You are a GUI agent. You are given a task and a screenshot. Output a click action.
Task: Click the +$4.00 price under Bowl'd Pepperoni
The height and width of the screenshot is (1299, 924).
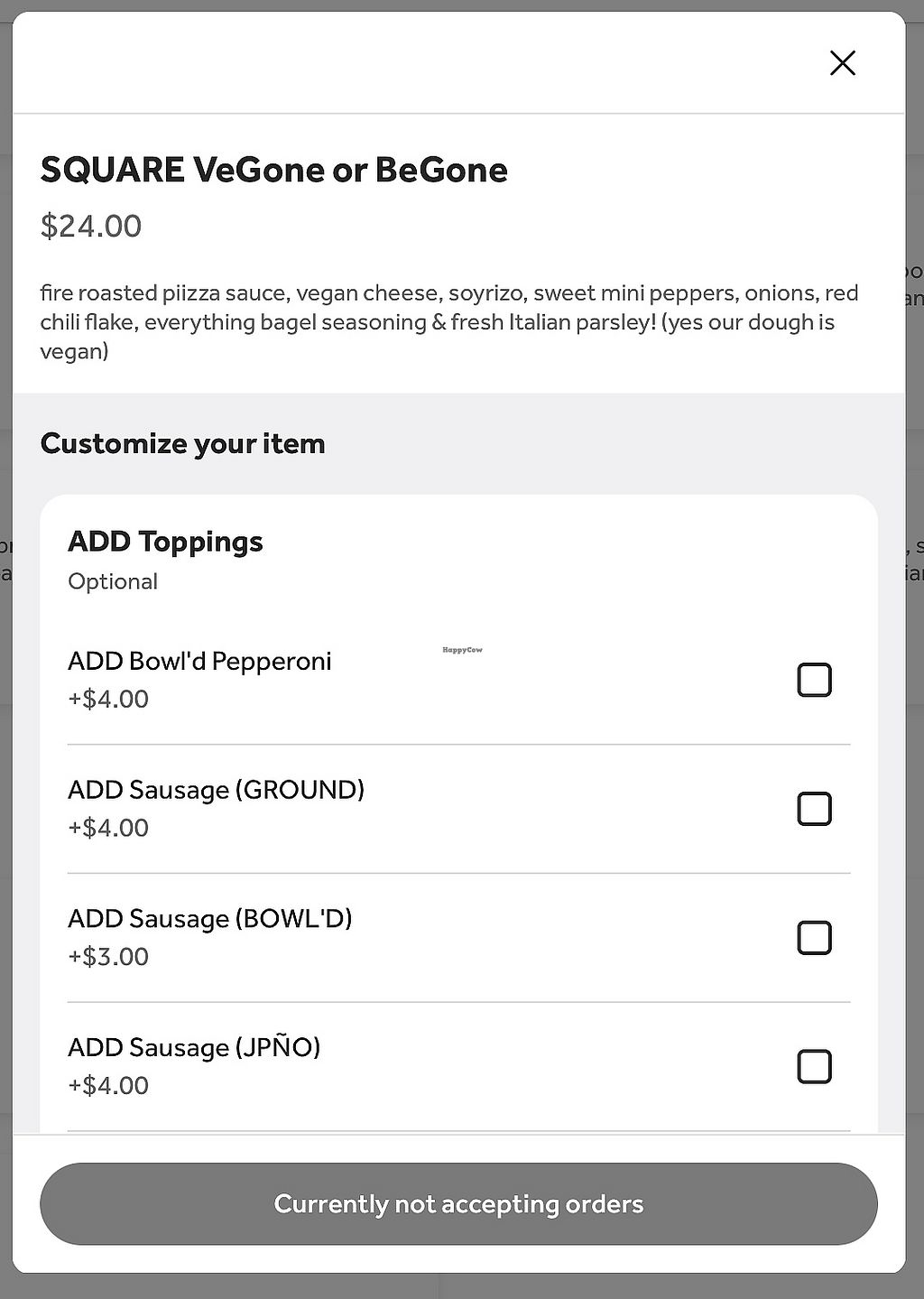[x=108, y=699]
